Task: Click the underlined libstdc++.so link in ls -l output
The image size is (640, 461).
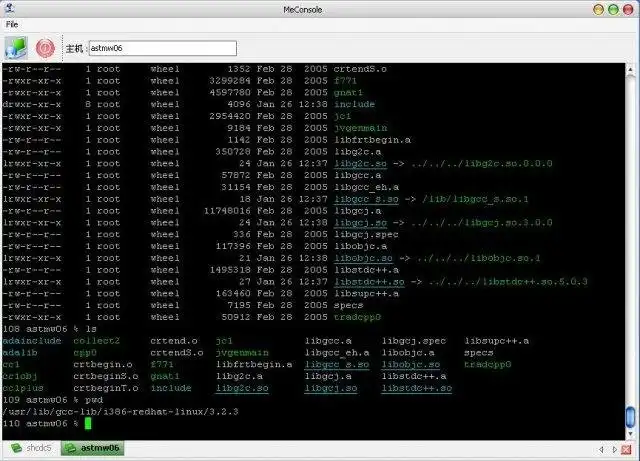Action: pos(369,282)
